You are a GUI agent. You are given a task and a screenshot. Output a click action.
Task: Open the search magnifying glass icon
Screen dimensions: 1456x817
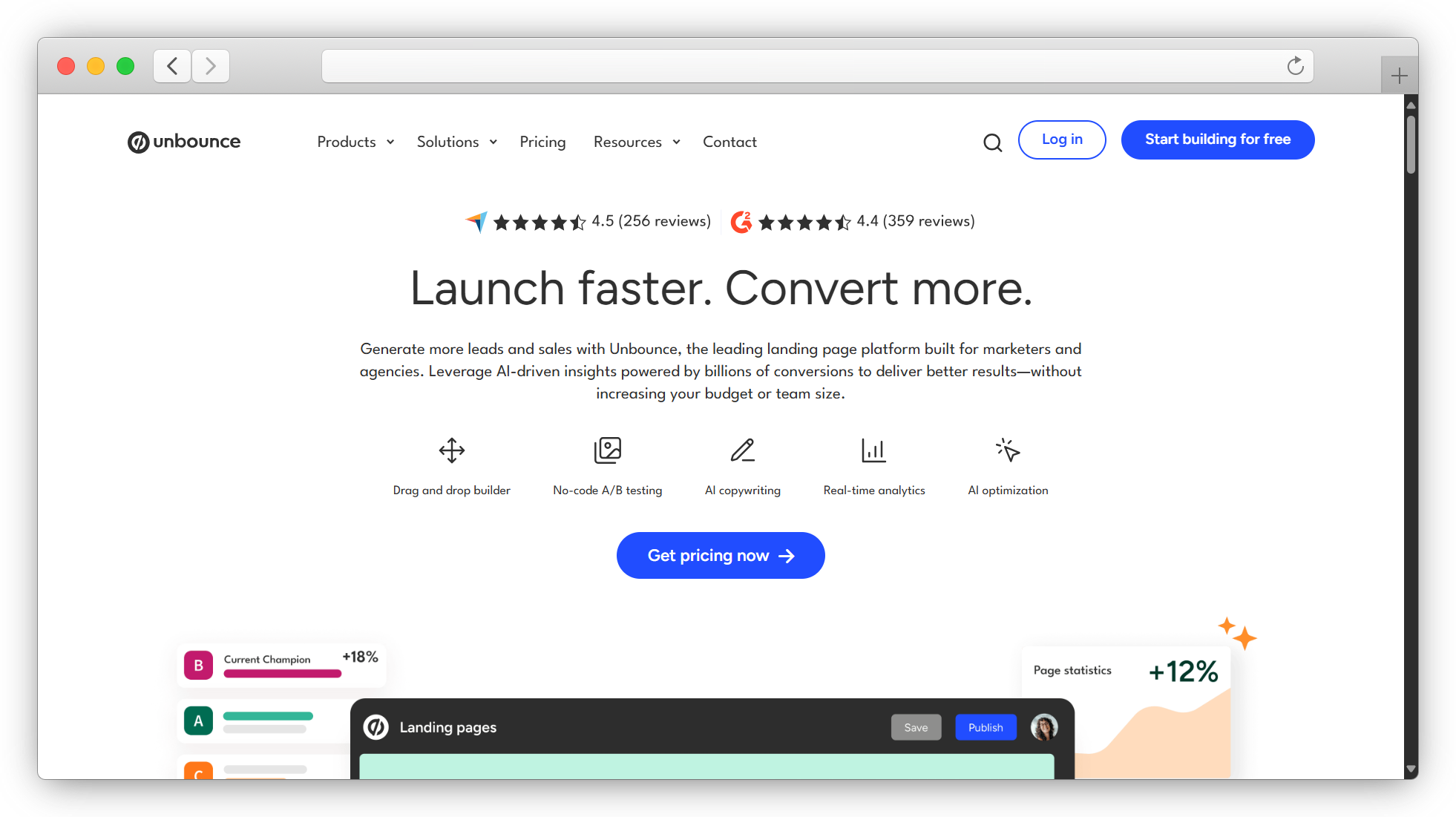click(x=992, y=142)
